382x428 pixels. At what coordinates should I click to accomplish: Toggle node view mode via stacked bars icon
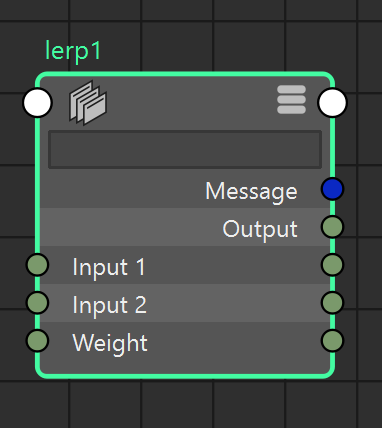[x=291, y=99]
